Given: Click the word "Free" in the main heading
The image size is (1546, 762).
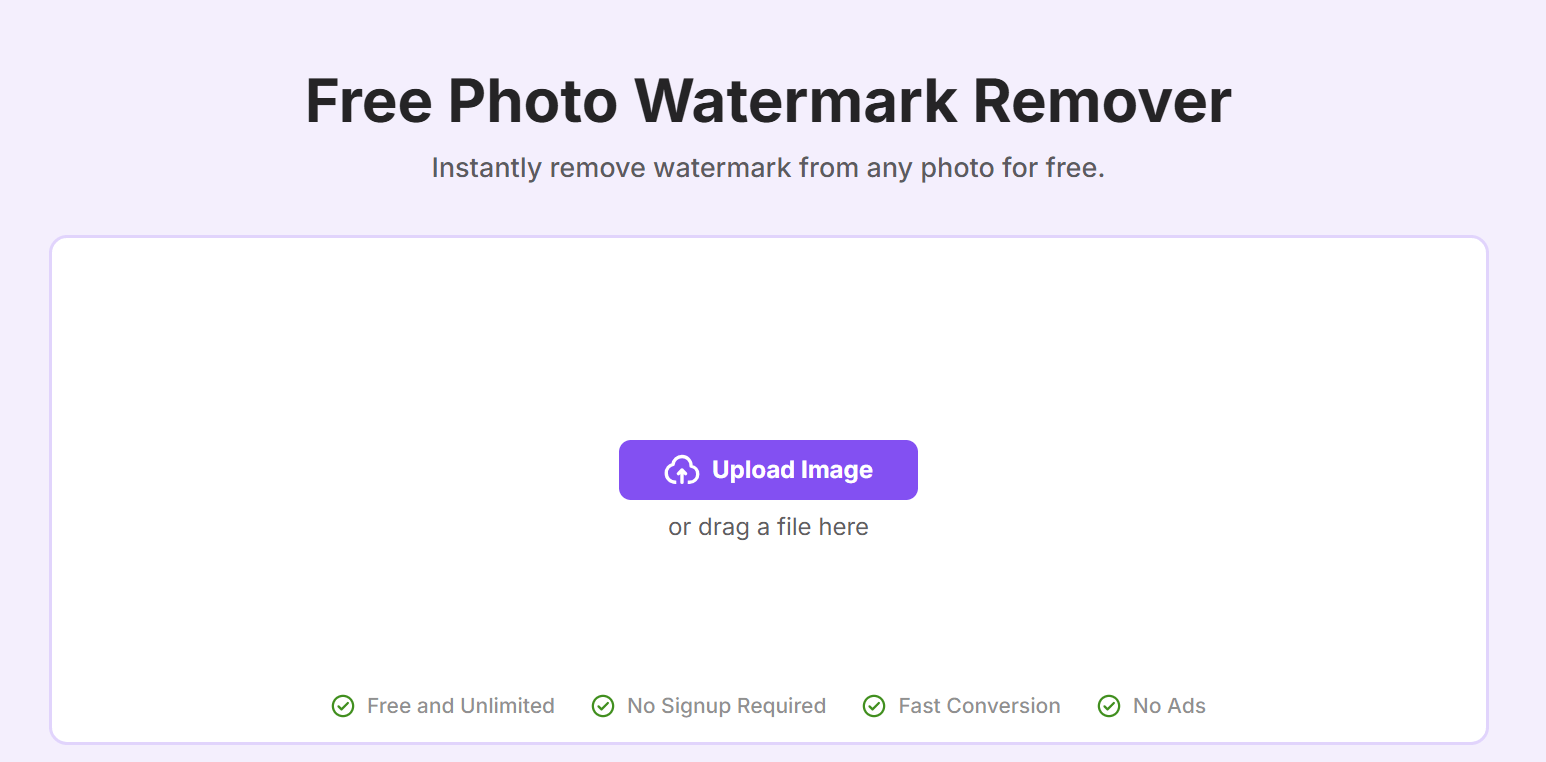Looking at the screenshot, I should click(368, 101).
